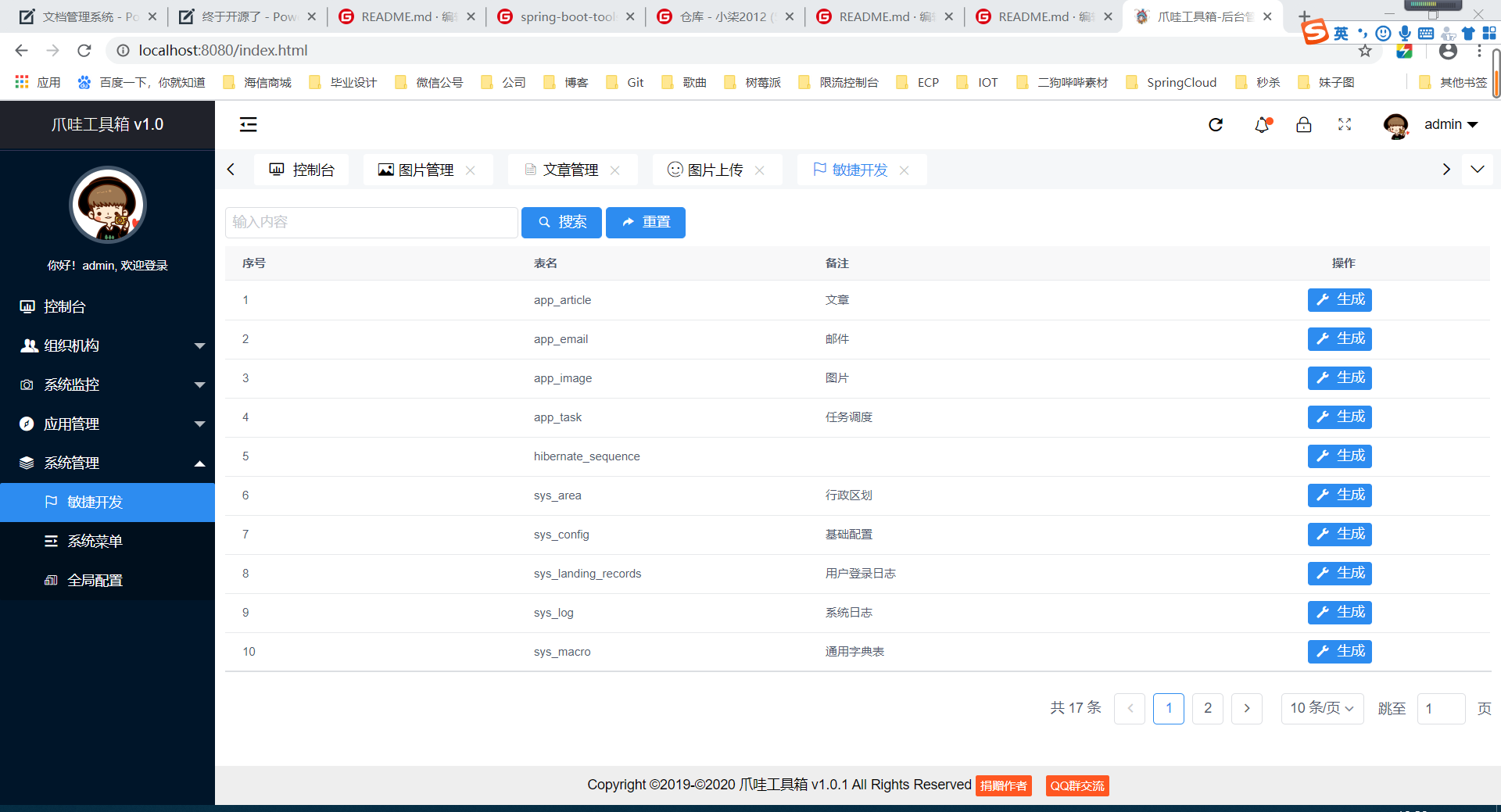Collapse the sidebar with the menu fold icon
Viewport: 1501px width, 812px height.
click(x=248, y=124)
